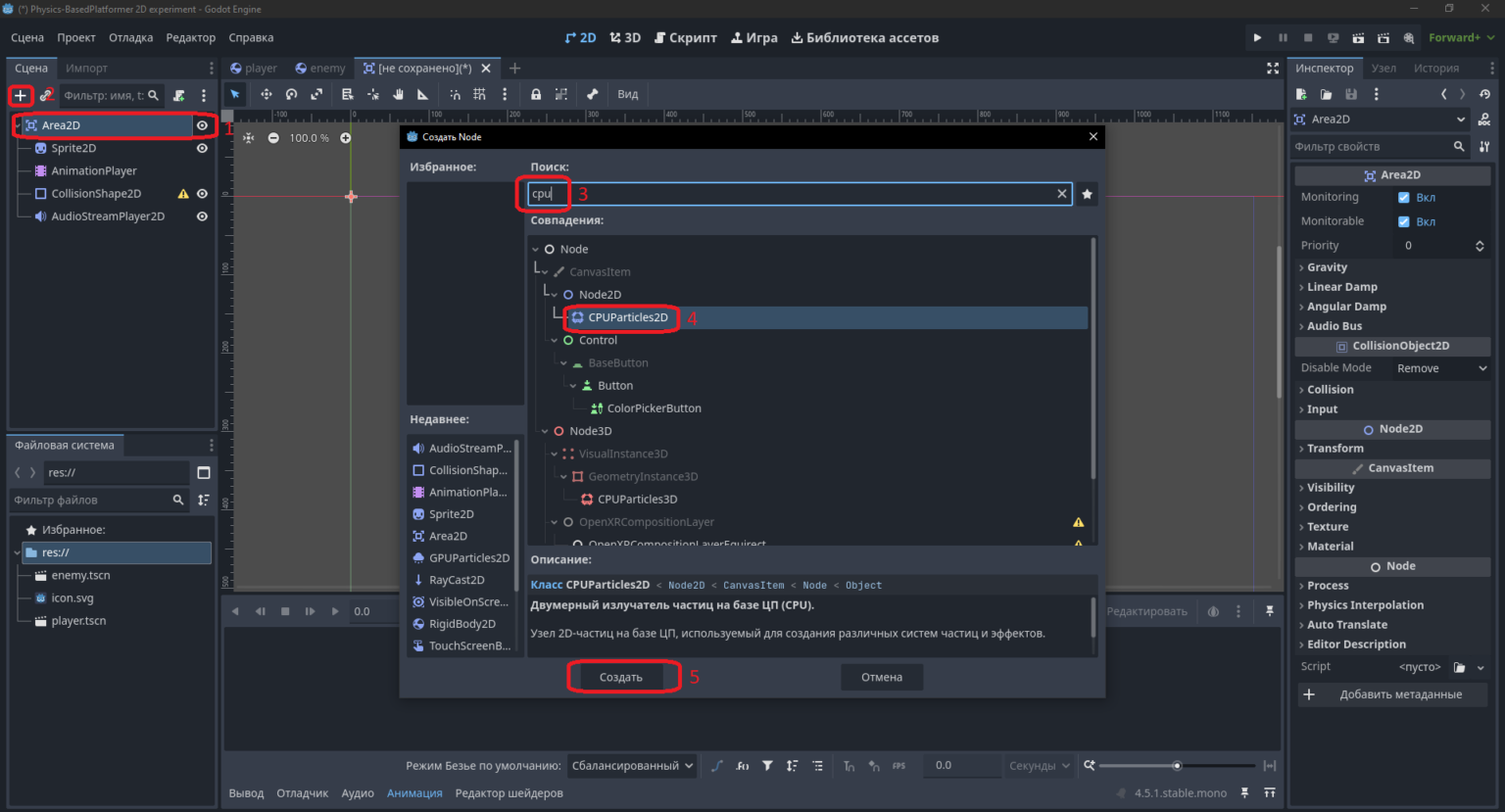
Task: Click the add child node plus icon
Action: pos(21,95)
